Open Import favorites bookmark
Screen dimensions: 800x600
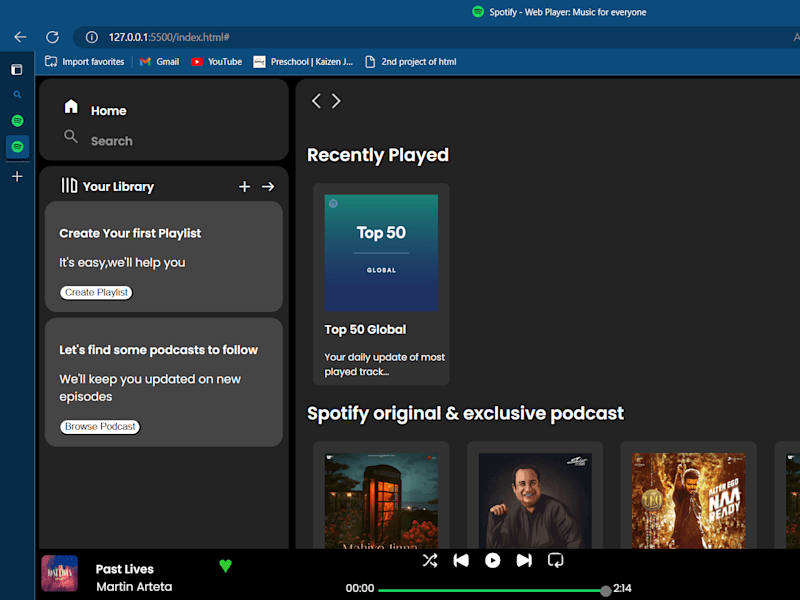85,62
